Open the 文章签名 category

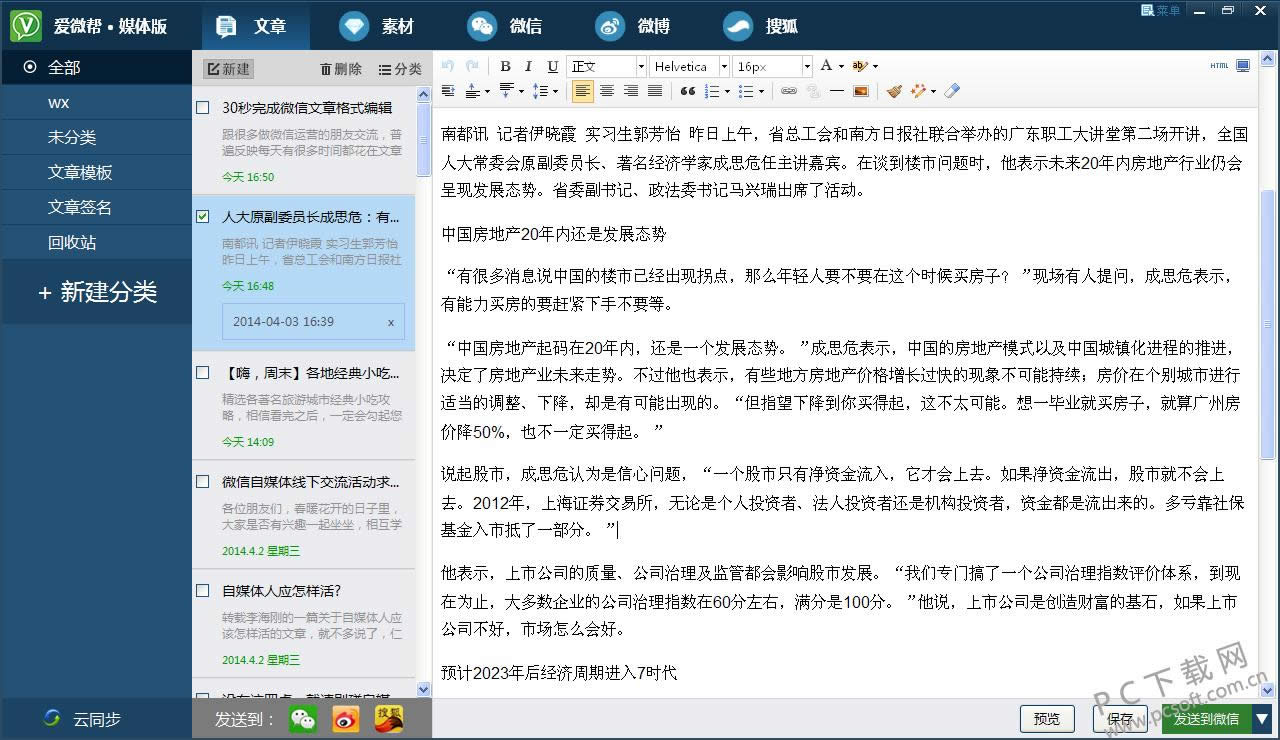point(95,207)
